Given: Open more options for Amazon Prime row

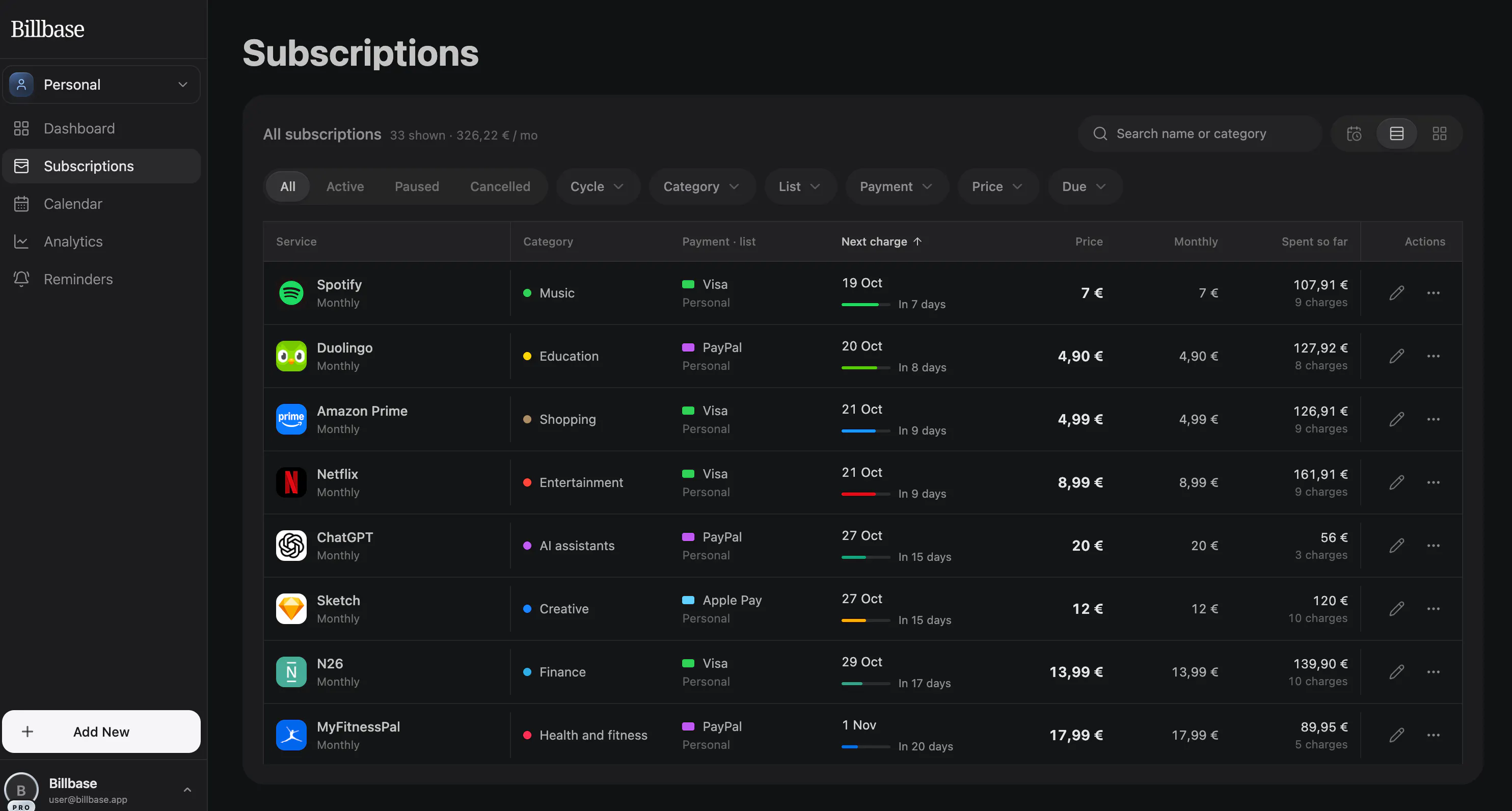Looking at the screenshot, I should pos(1434,420).
